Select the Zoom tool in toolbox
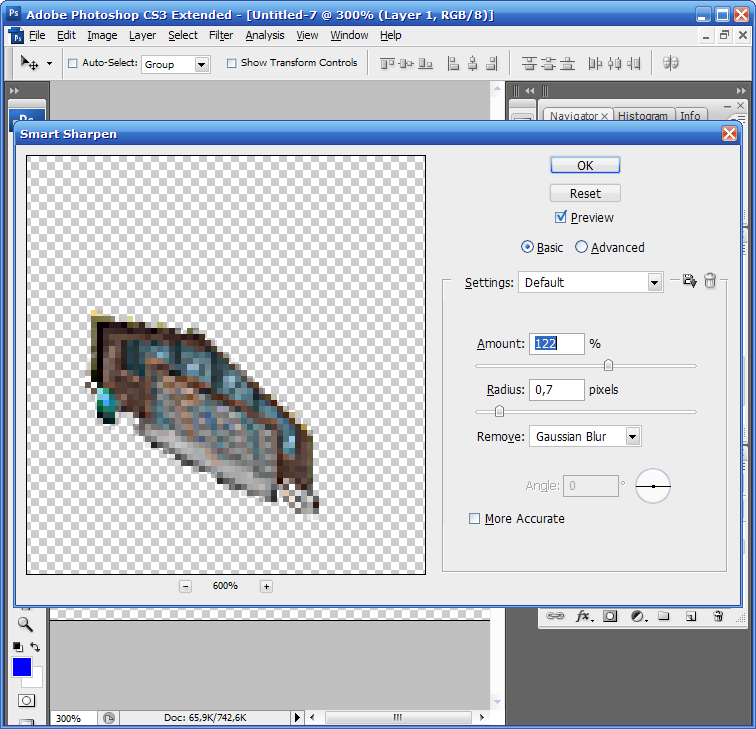Image resolution: width=756 pixels, height=729 pixels. point(25,624)
